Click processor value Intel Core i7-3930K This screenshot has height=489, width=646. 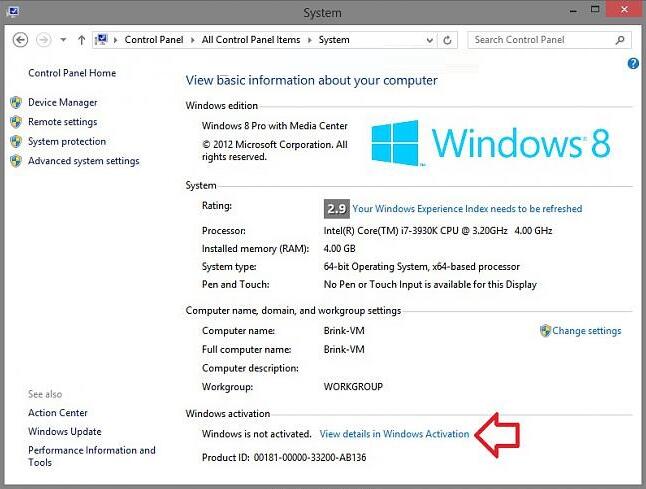tap(438, 231)
